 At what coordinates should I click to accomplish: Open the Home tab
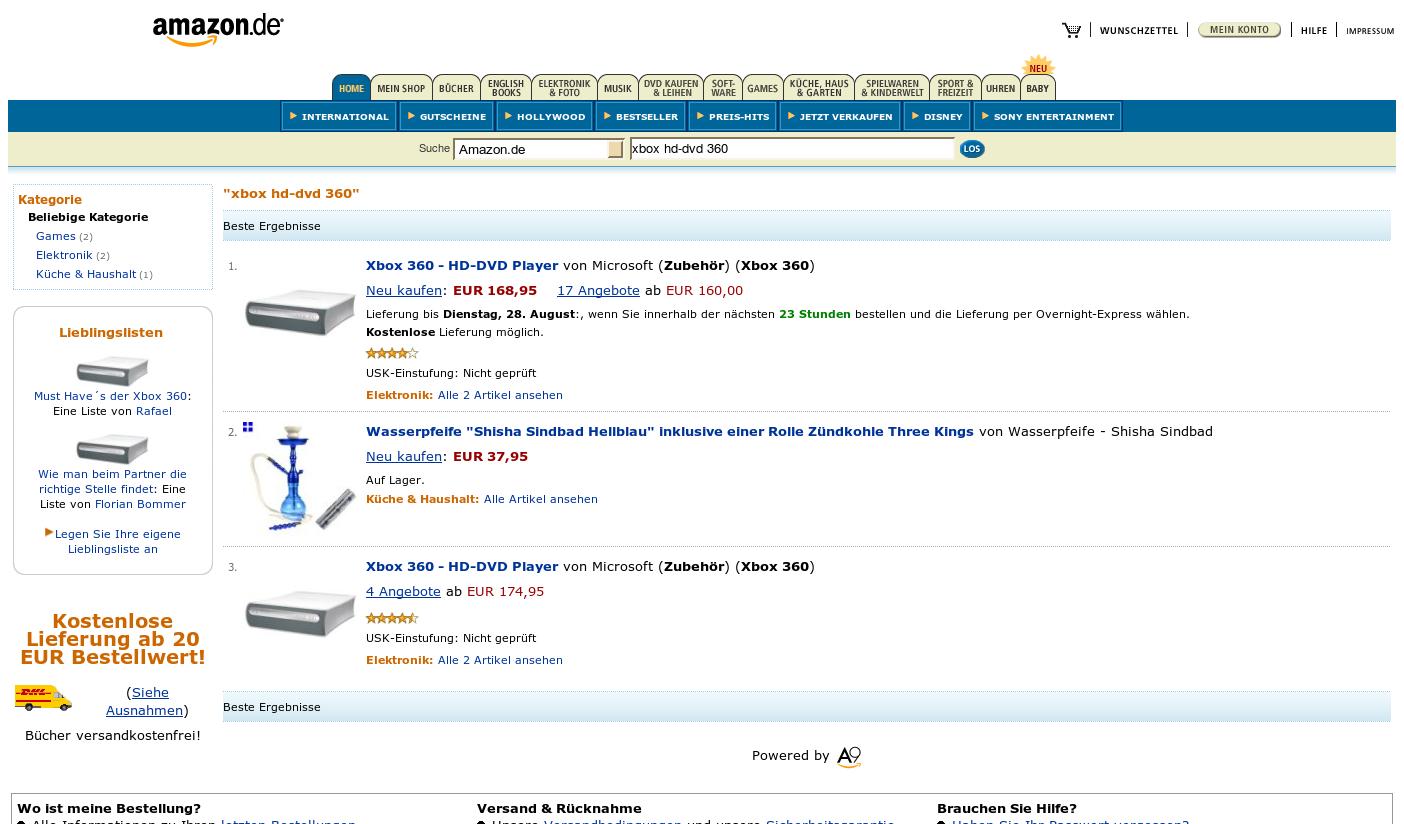coord(351,88)
